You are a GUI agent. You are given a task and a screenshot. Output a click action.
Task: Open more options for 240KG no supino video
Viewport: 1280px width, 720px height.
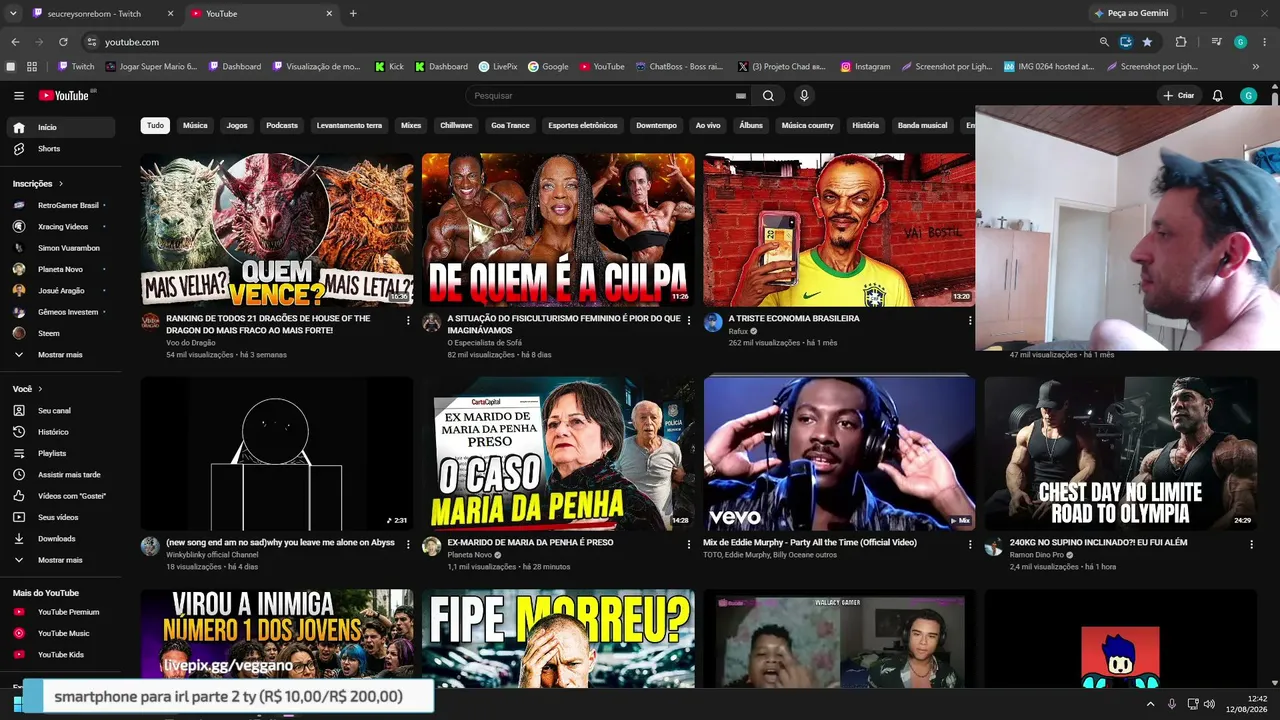(x=1251, y=545)
